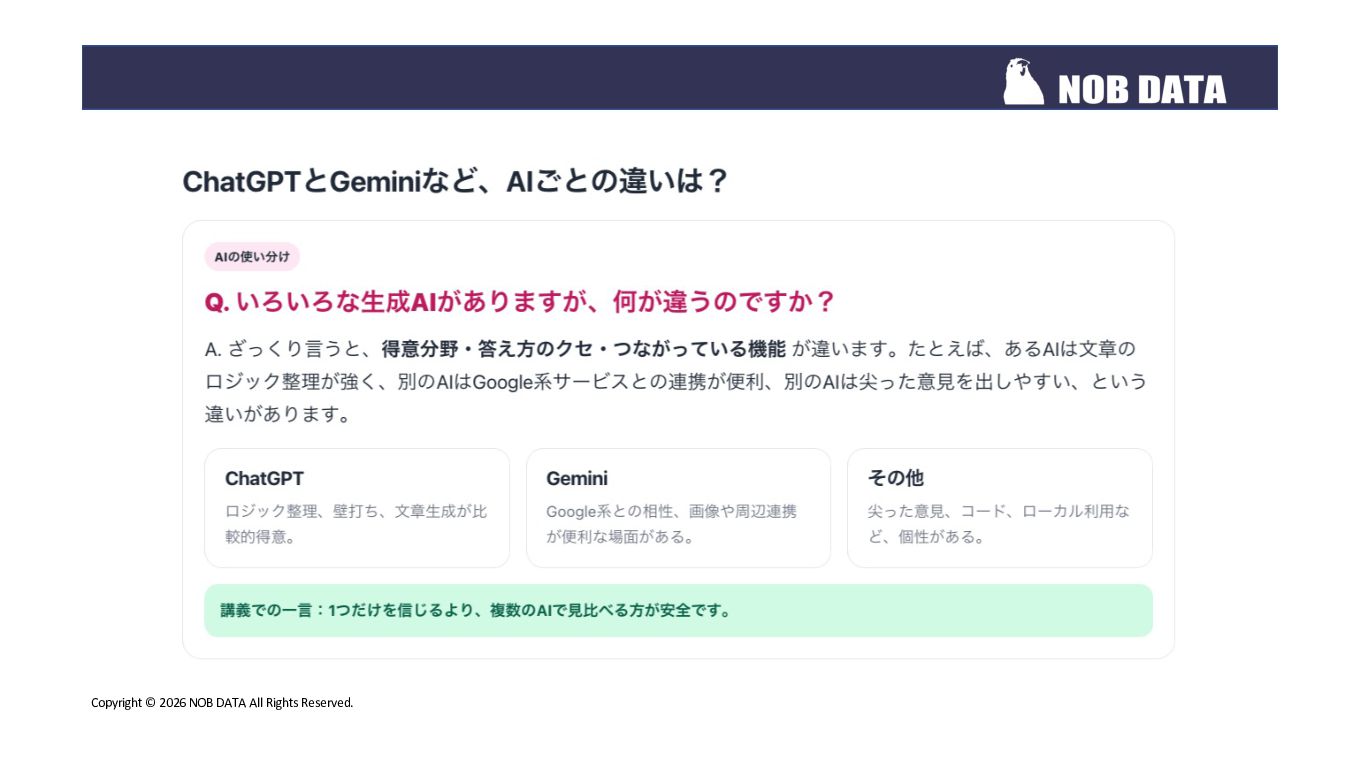Click その他 card description 尖った意見、コード

(999, 524)
